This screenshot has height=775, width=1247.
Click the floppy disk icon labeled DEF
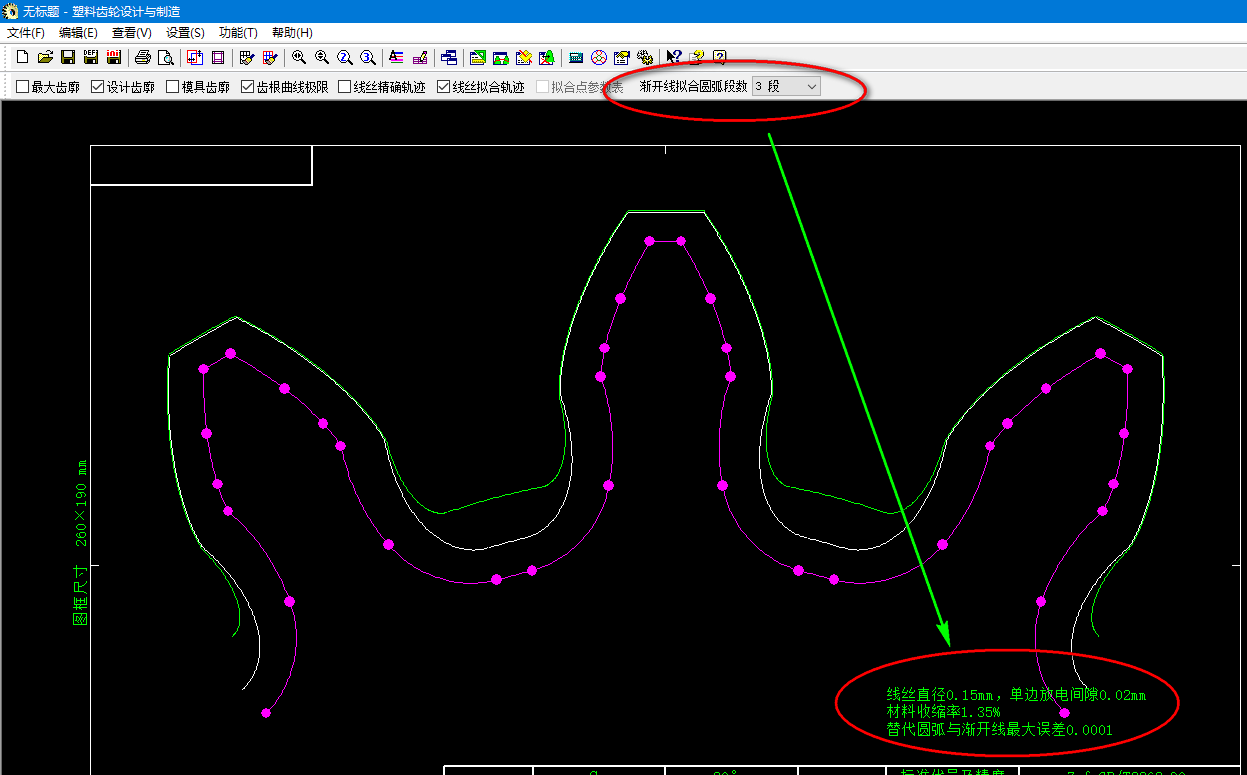[x=91, y=57]
